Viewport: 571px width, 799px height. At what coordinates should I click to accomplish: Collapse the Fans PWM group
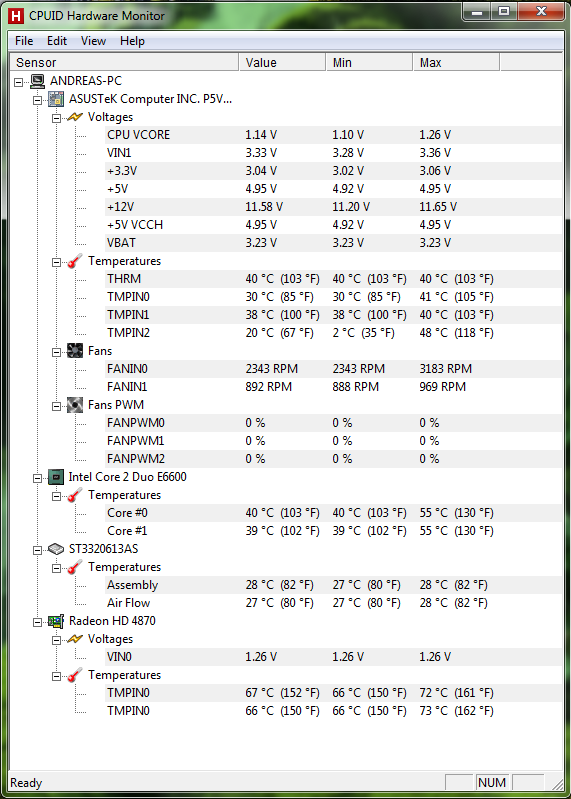click(57, 406)
